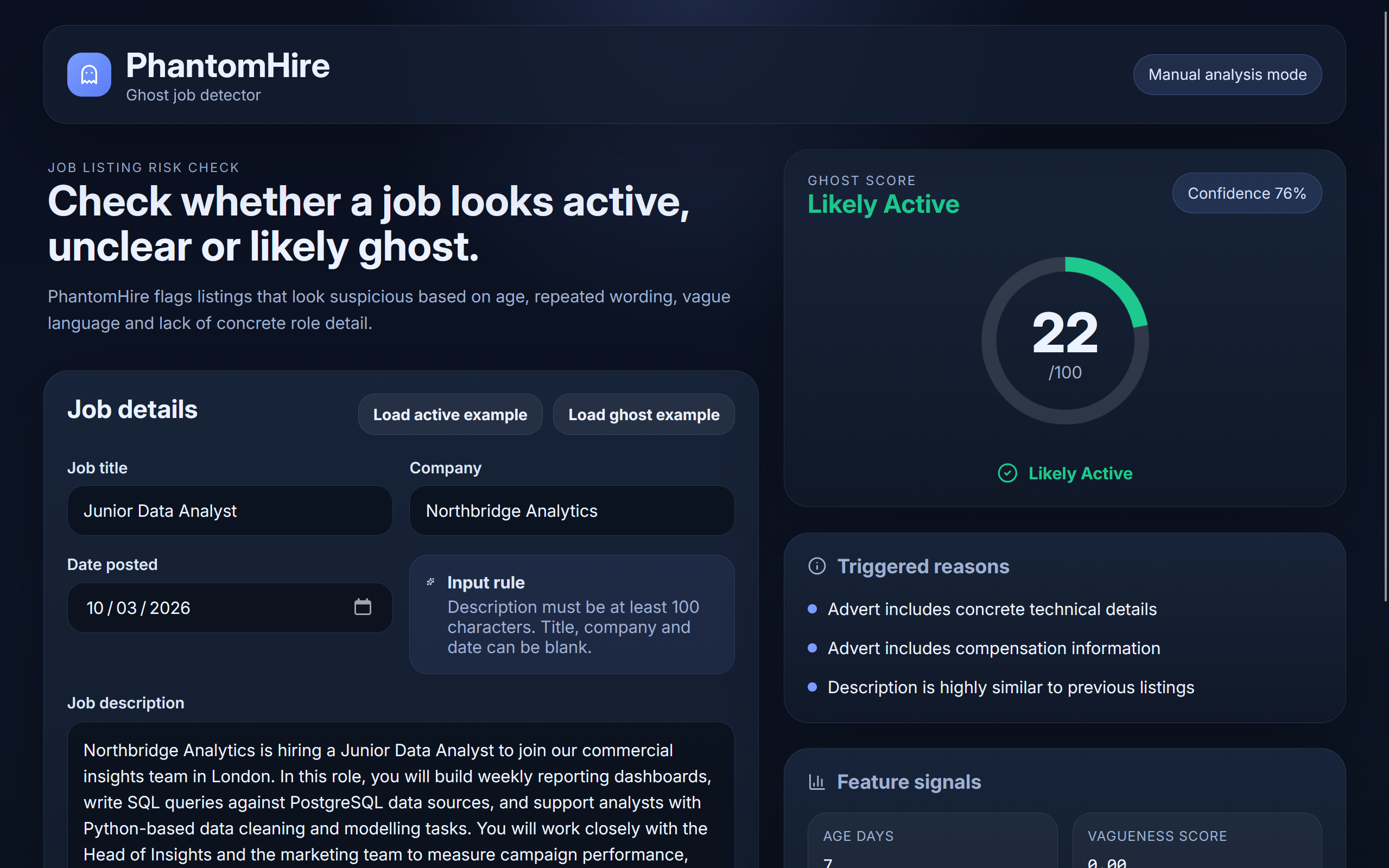The height and width of the screenshot is (868, 1389).
Task: Click the Likely Active checkmark icon
Action: (x=1007, y=473)
